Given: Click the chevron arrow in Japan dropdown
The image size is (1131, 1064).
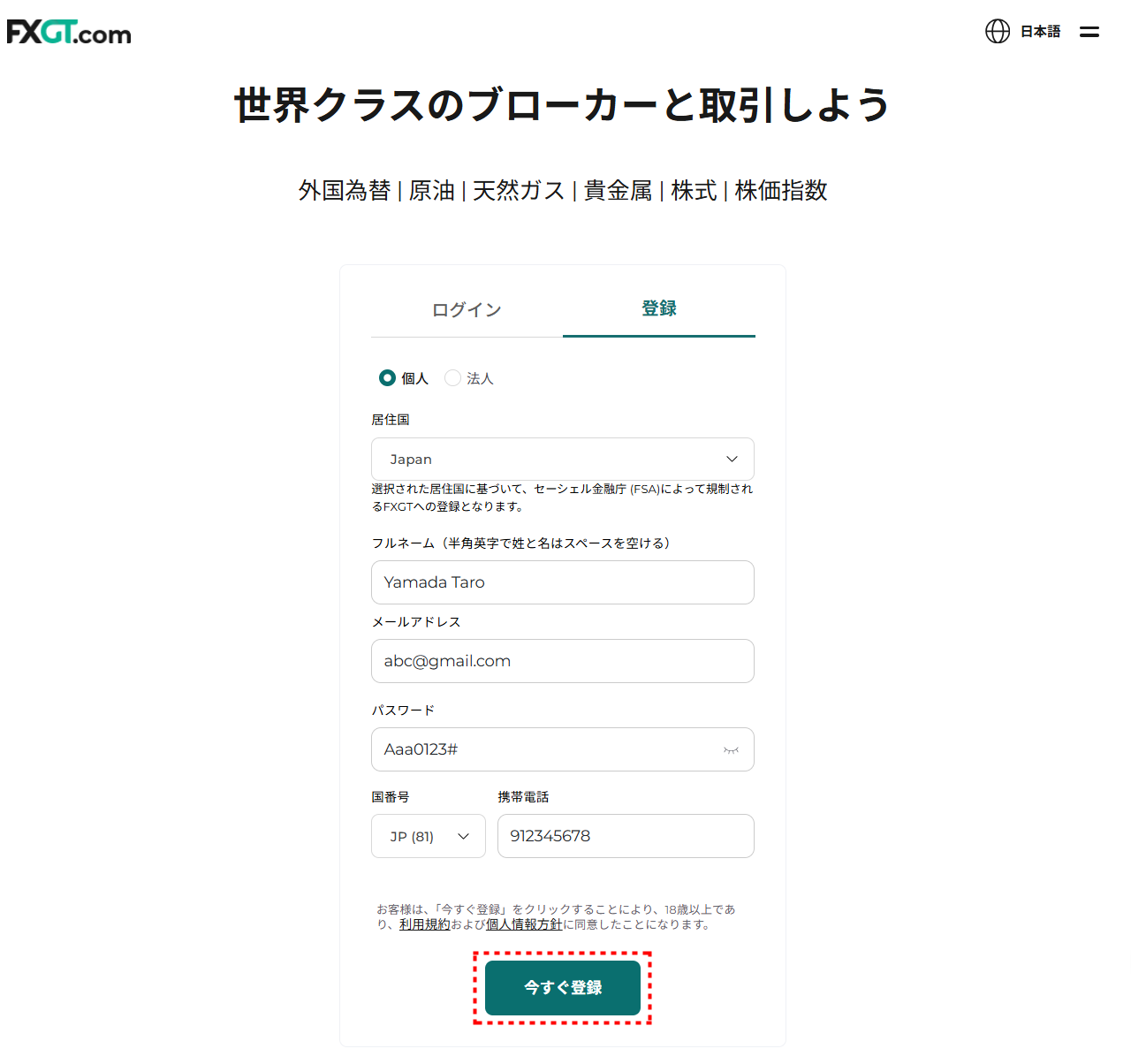Looking at the screenshot, I should tap(732, 460).
